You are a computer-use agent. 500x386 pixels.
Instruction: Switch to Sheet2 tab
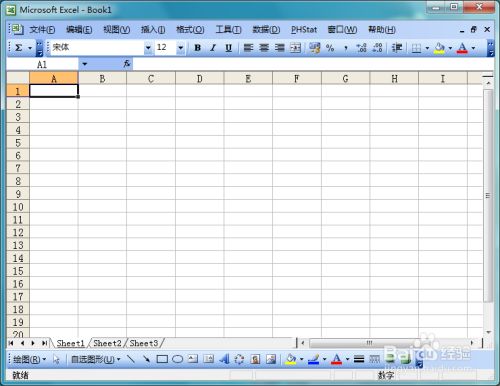(x=107, y=343)
